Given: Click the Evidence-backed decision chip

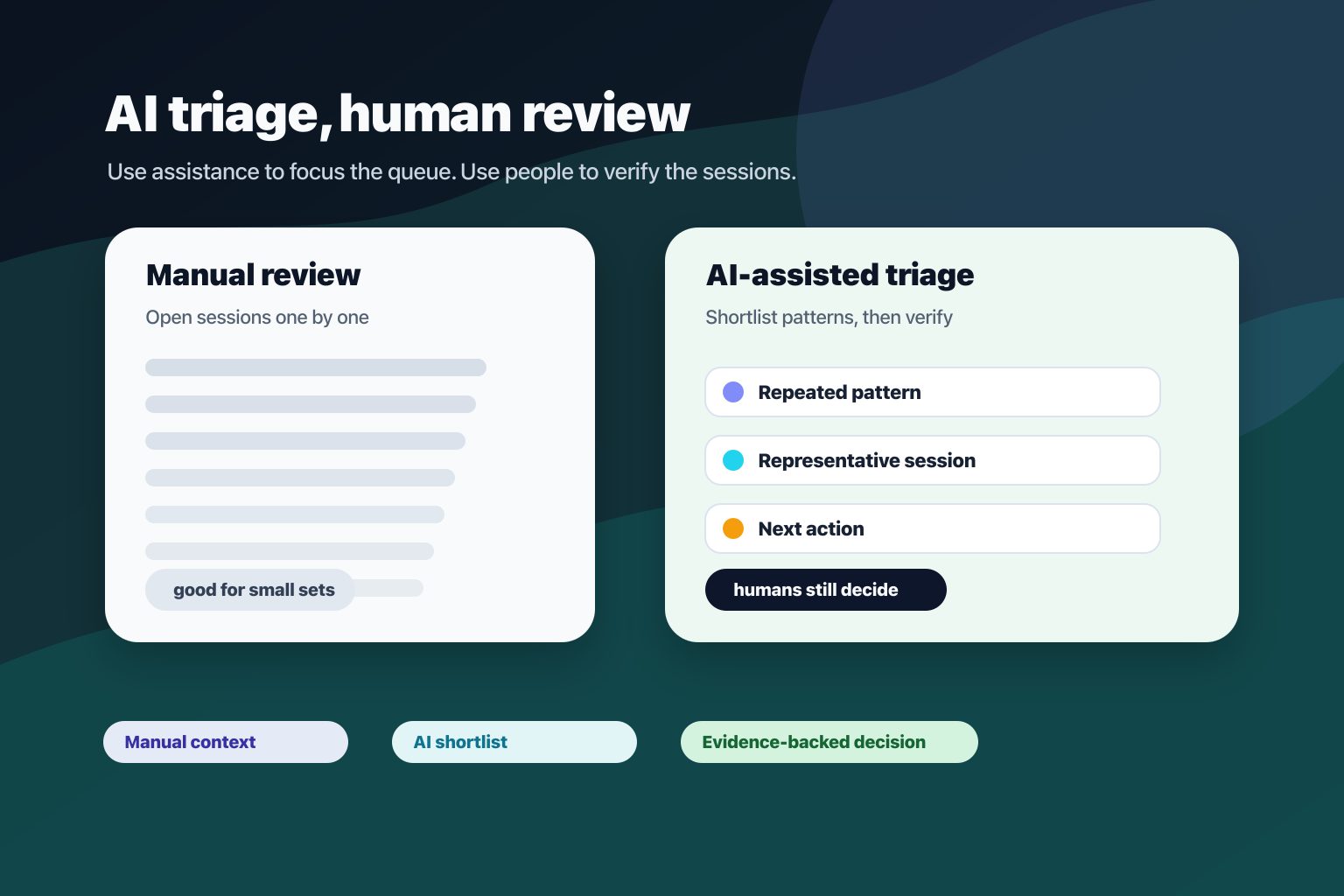Looking at the screenshot, I should (x=829, y=742).
